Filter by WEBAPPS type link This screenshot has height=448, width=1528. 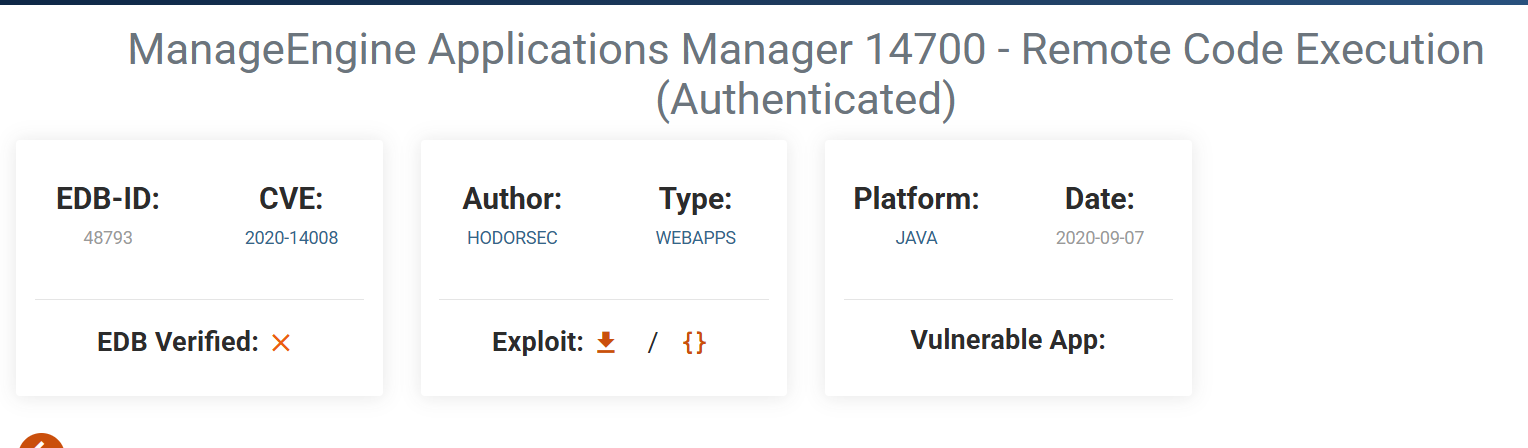coord(696,238)
